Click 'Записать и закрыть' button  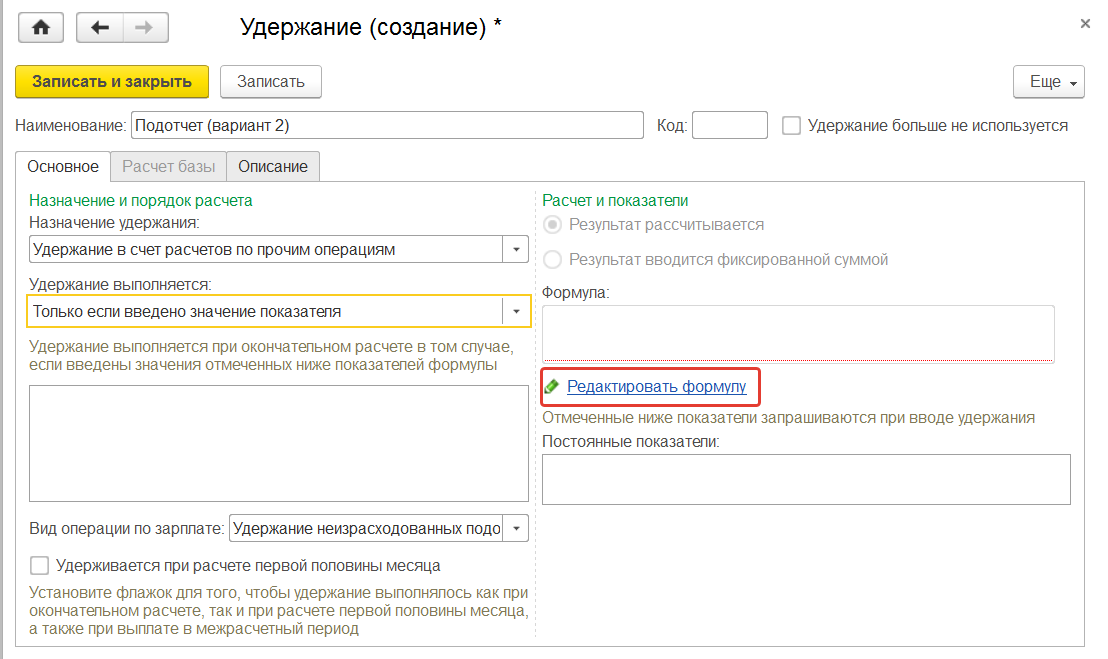pos(112,82)
